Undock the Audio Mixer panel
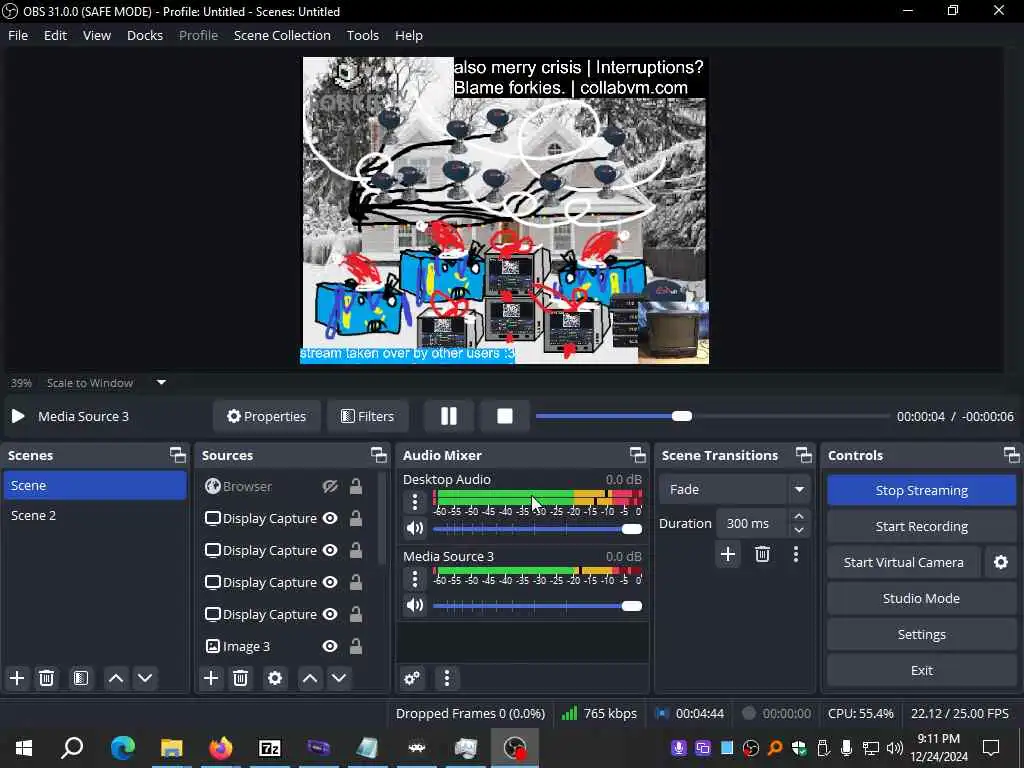Screen dimensions: 1024x768 638,455
